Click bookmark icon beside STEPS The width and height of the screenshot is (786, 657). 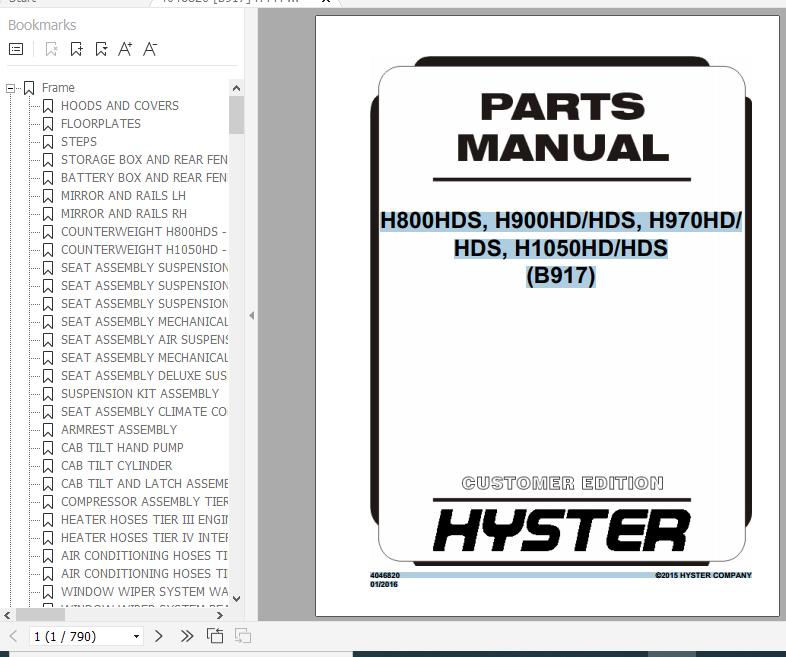coord(48,142)
